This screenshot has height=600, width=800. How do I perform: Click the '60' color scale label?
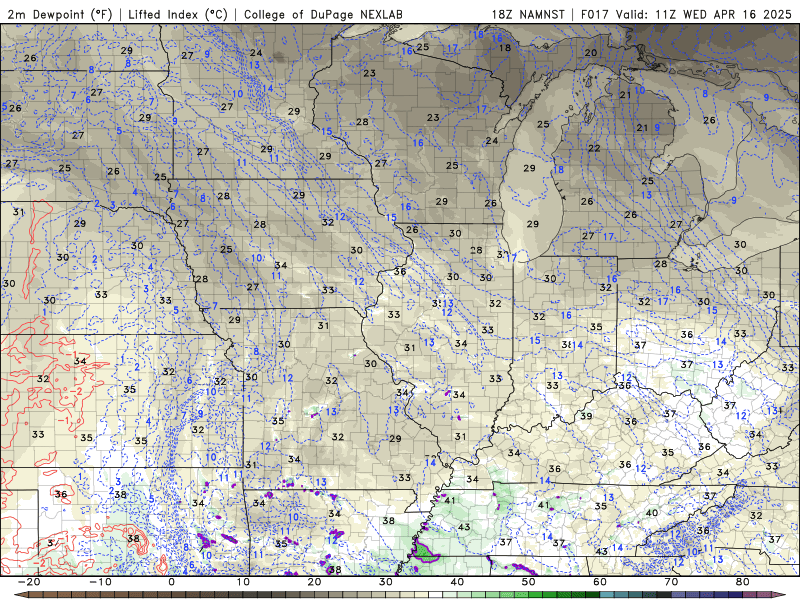(600, 582)
